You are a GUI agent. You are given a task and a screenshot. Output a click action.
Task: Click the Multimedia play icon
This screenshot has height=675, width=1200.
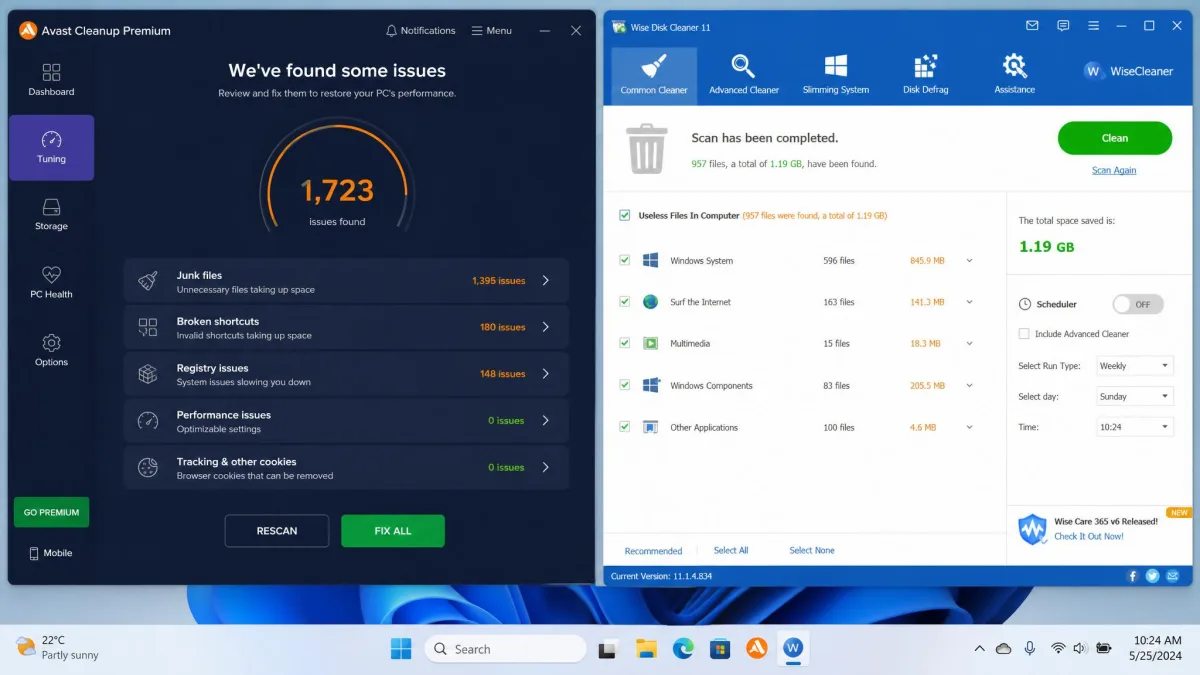coord(650,343)
